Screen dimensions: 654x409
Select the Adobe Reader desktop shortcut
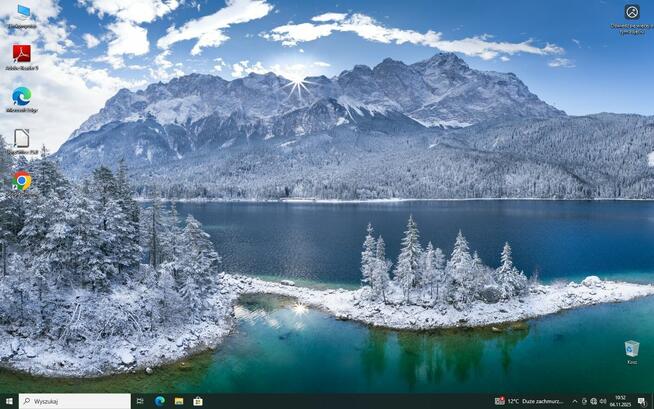[21, 54]
